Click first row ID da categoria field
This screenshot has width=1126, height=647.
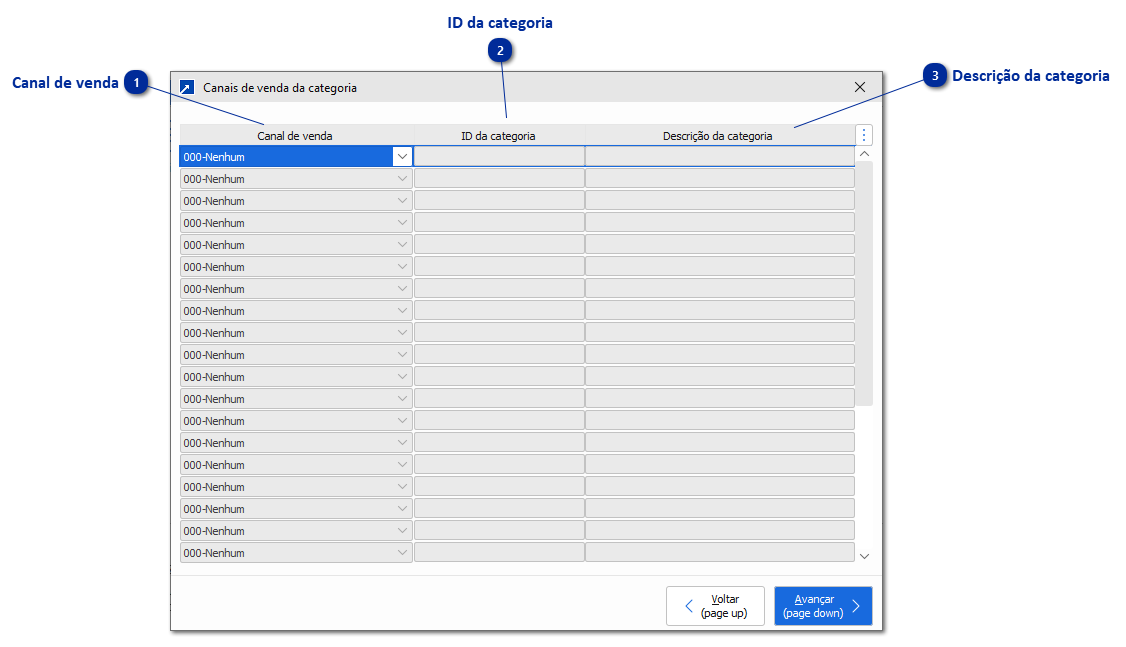coord(498,156)
